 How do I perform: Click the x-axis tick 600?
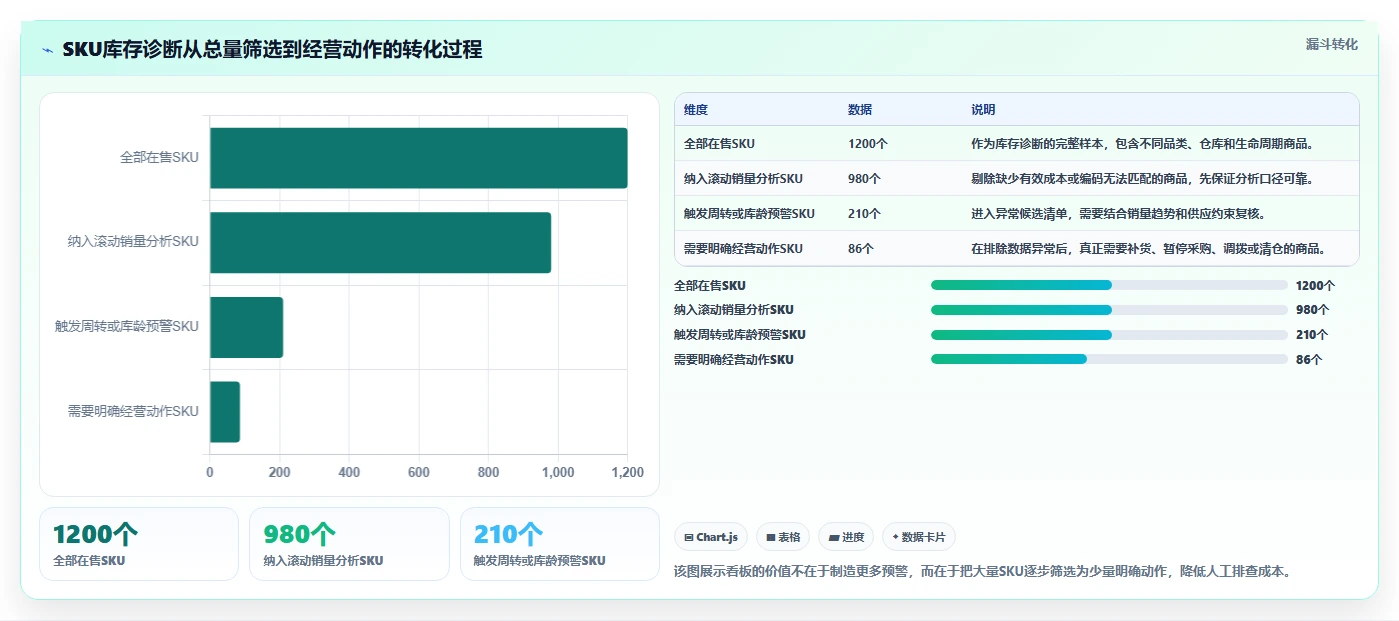[418, 473]
